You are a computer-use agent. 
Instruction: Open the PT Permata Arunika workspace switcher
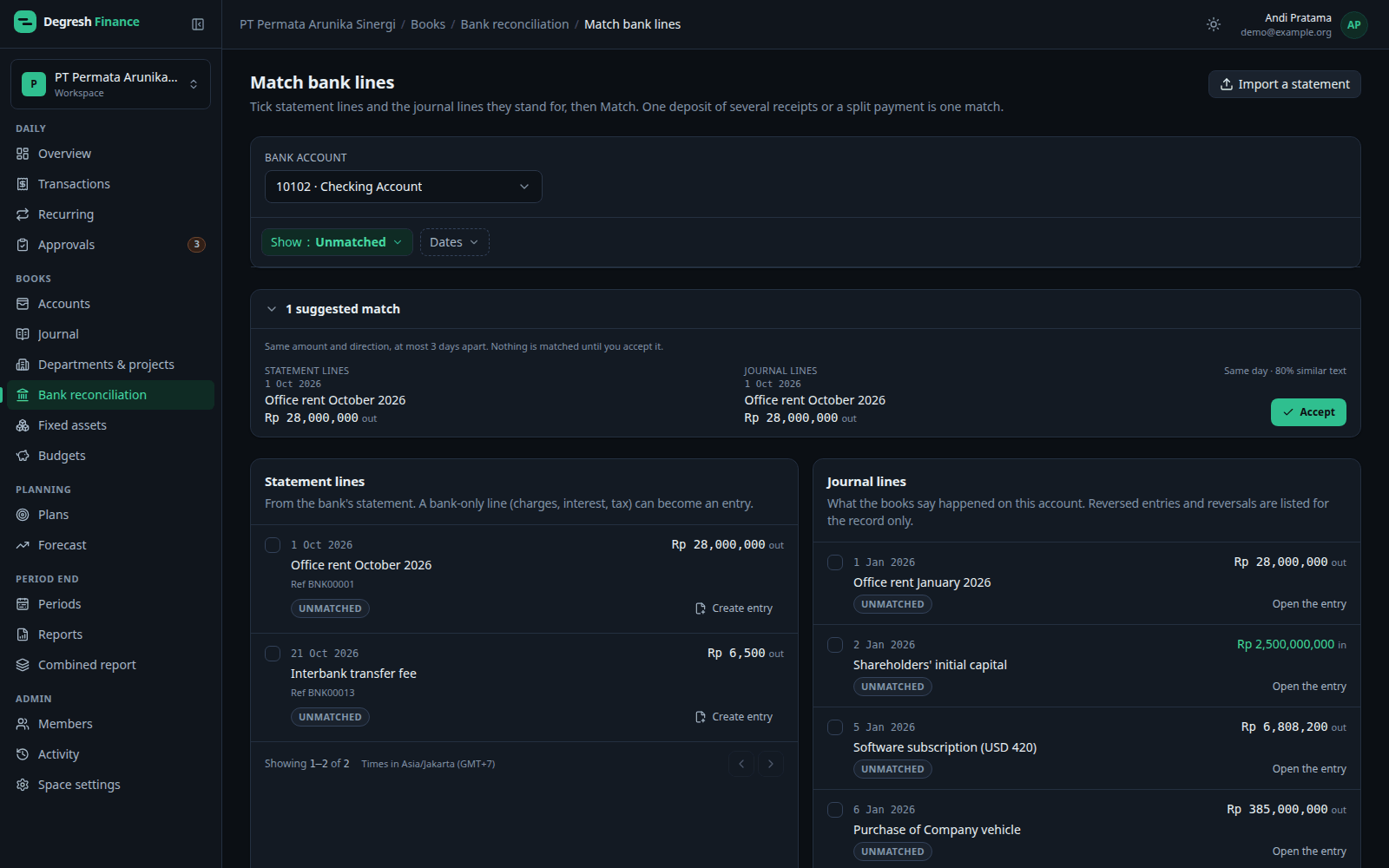[110, 84]
